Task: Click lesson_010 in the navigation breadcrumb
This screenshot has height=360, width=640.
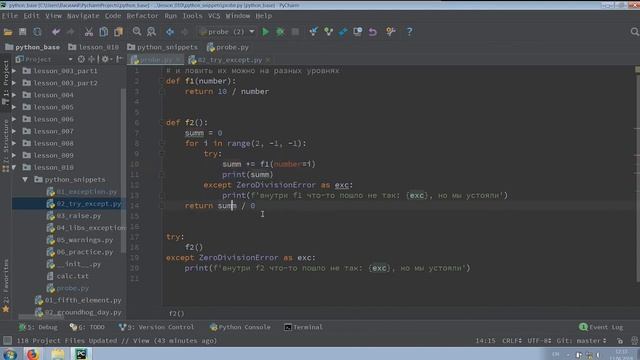Action: pyautogui.click(x=94, y=47)
